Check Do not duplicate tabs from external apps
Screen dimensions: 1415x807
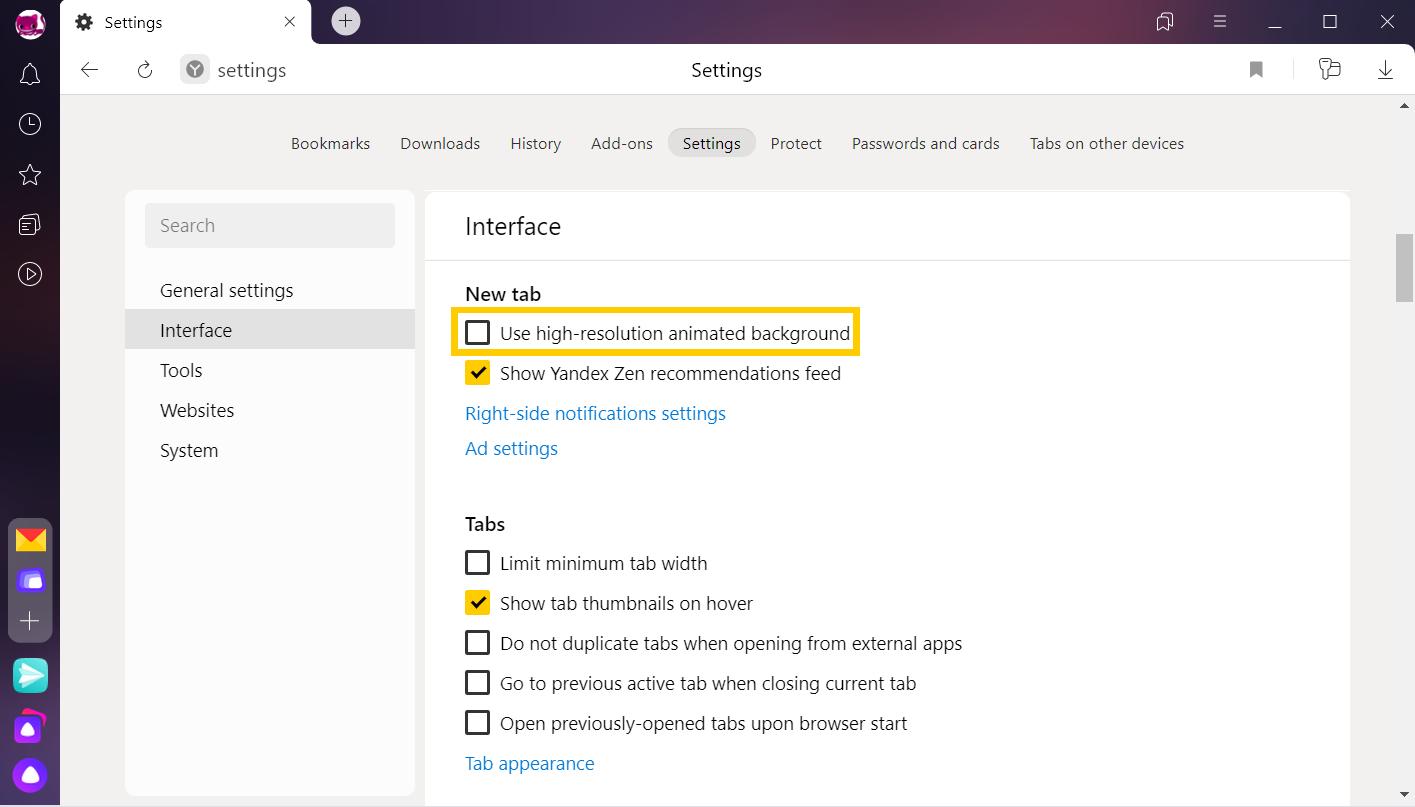[x=478, y=643]
